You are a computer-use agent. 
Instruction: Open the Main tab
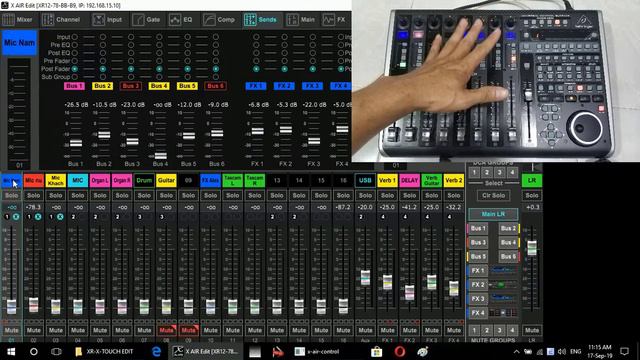pyautogui.click(x=301, y=20)
